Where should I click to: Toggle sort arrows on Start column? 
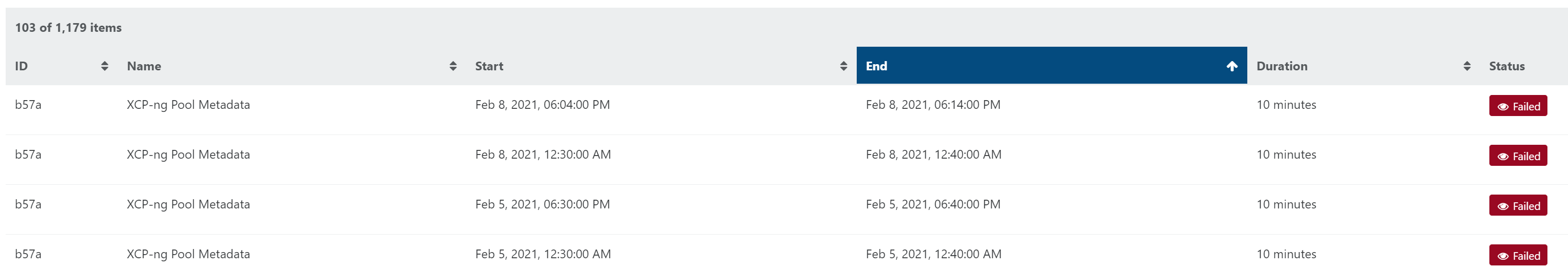[x=843, y=66]
